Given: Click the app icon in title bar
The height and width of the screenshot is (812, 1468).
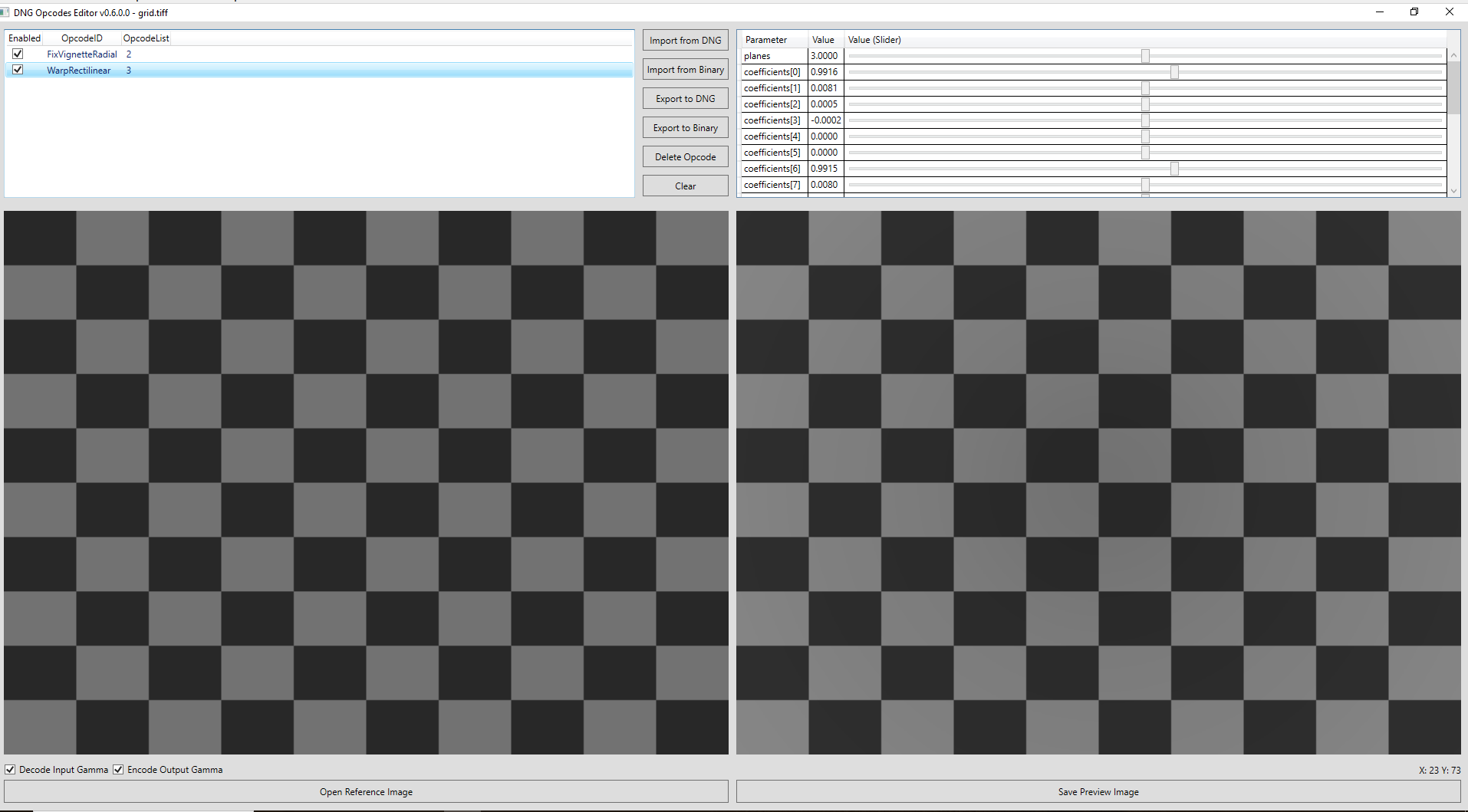Looking at the screenshot, I should point(5,12).
